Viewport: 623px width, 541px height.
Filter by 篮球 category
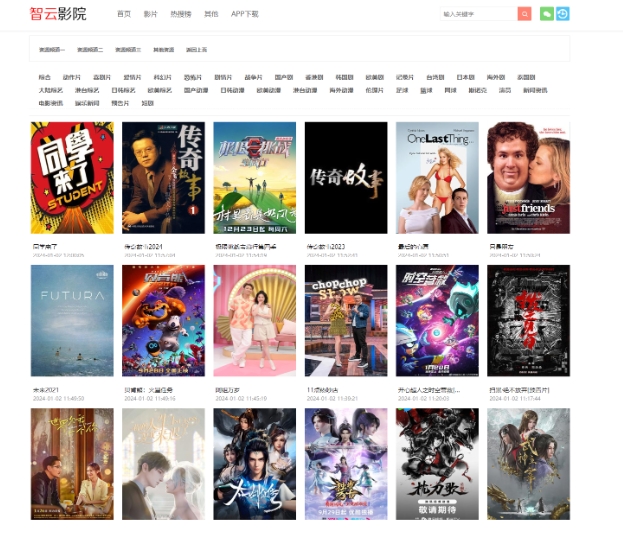(426, 91)
